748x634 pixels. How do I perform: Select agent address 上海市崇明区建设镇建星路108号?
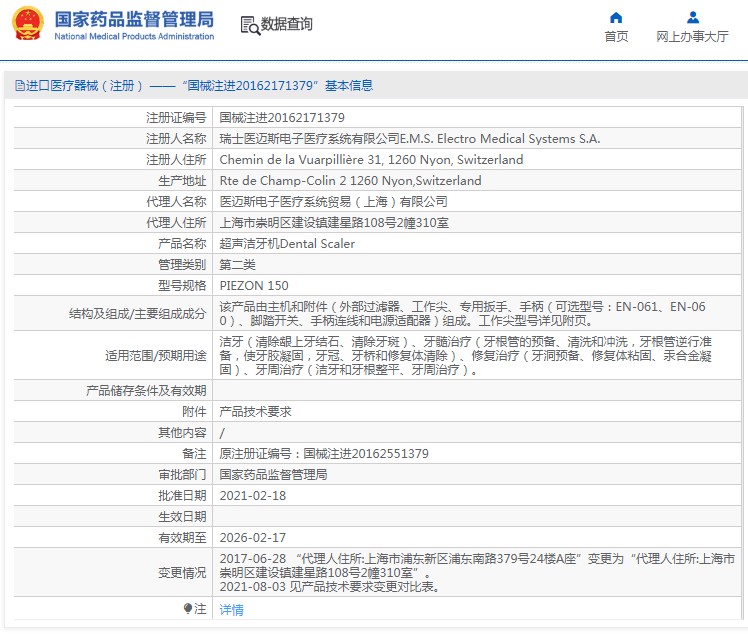(x=334, y=222)
